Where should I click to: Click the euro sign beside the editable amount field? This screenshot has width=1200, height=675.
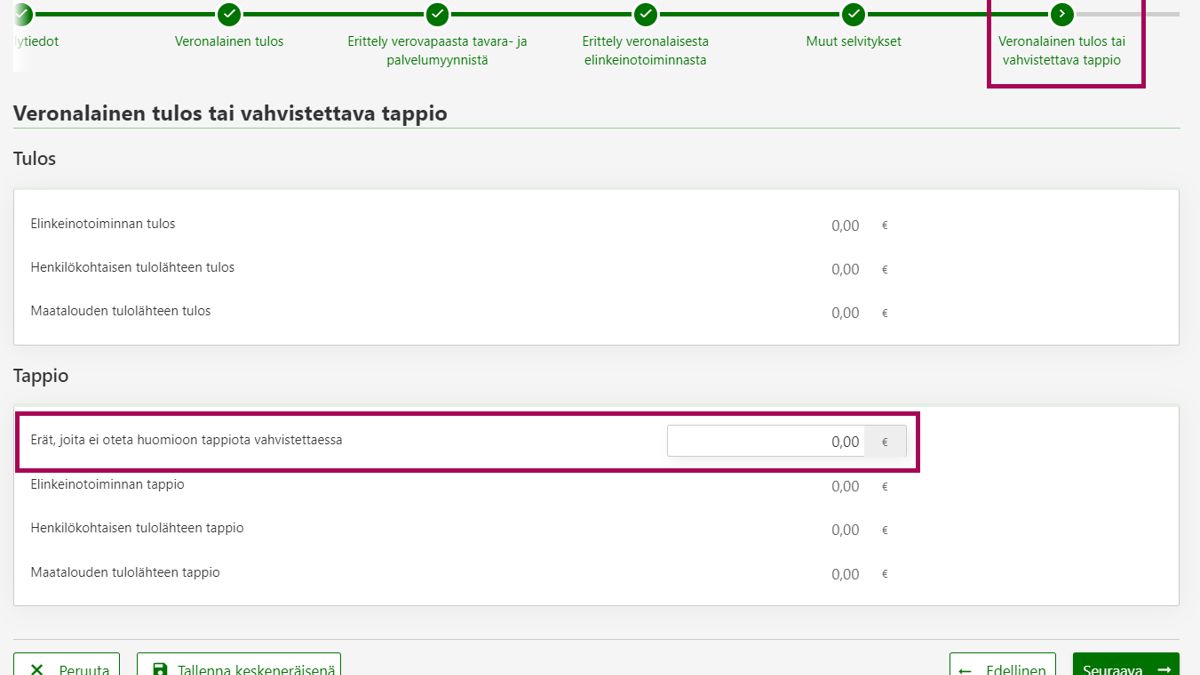click(884, 441)
